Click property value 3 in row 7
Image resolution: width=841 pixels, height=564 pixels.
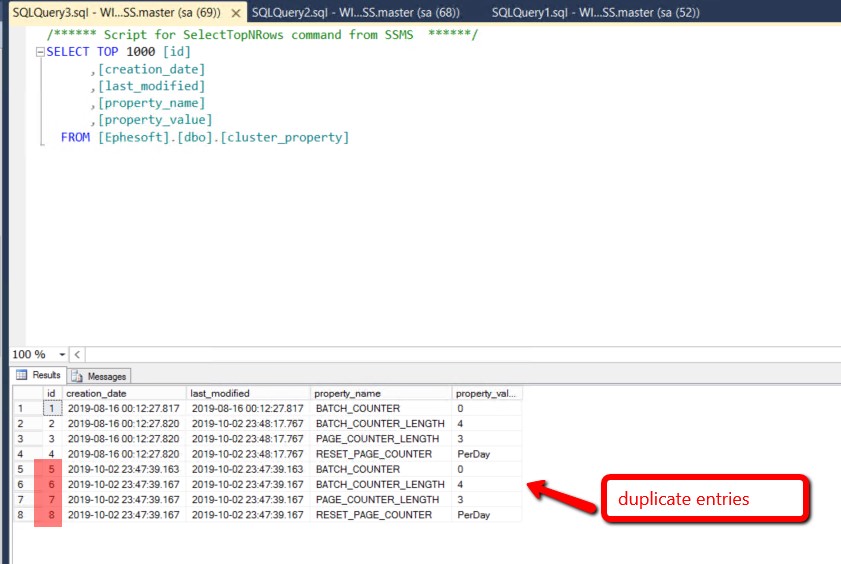tap(487, 500)
